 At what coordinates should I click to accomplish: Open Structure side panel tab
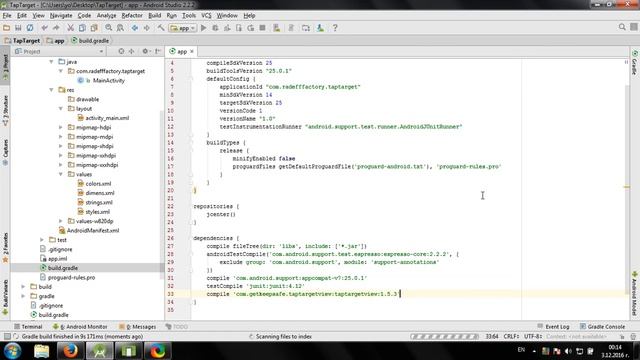[5, 111]
